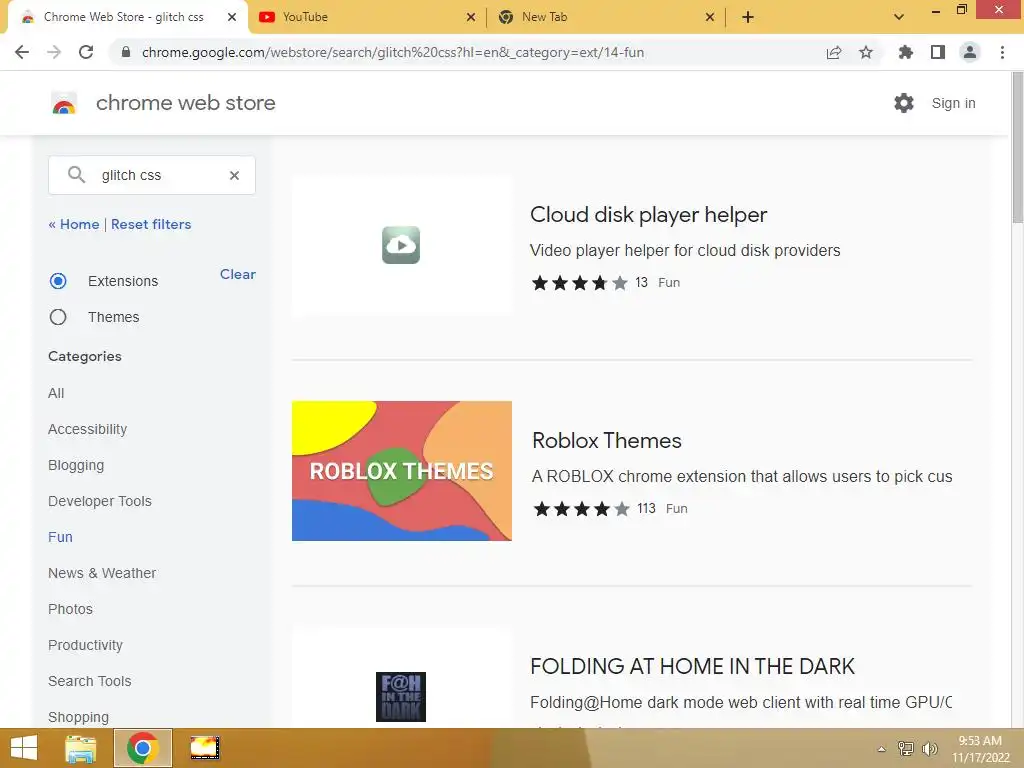Viewport: 1024px width, 768px height.
Task: Select the Themes radio button
Action: (x=58, y=317)
